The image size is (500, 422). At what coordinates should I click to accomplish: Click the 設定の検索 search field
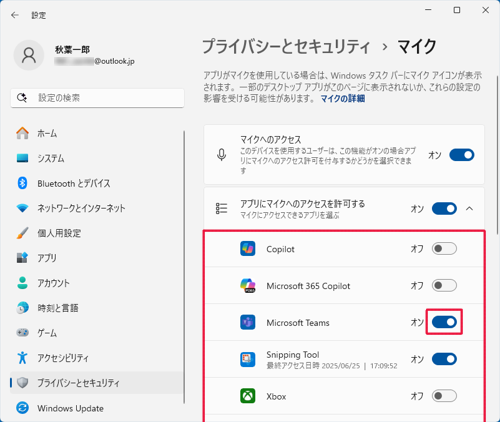[x=97, y=98]
